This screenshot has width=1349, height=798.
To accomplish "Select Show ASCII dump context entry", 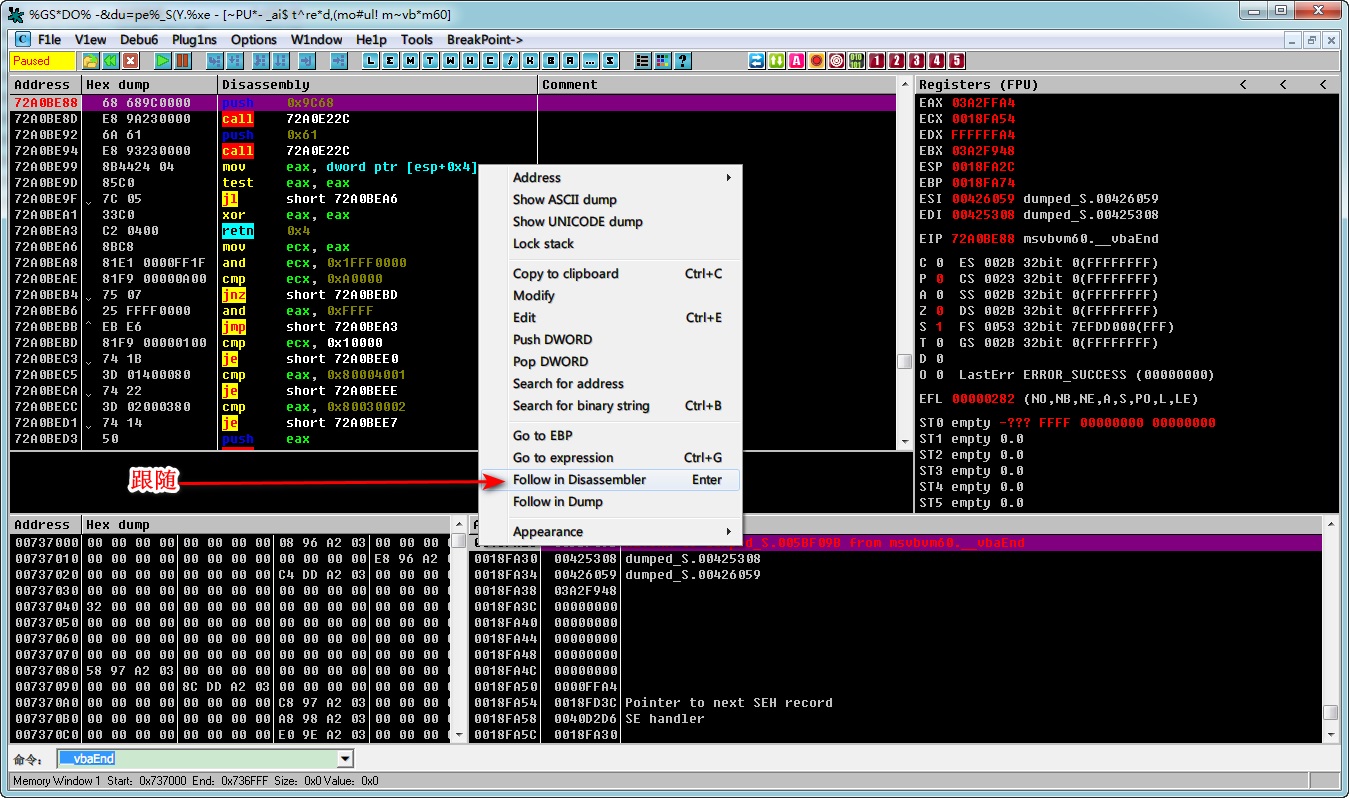I will click(610, 200).
